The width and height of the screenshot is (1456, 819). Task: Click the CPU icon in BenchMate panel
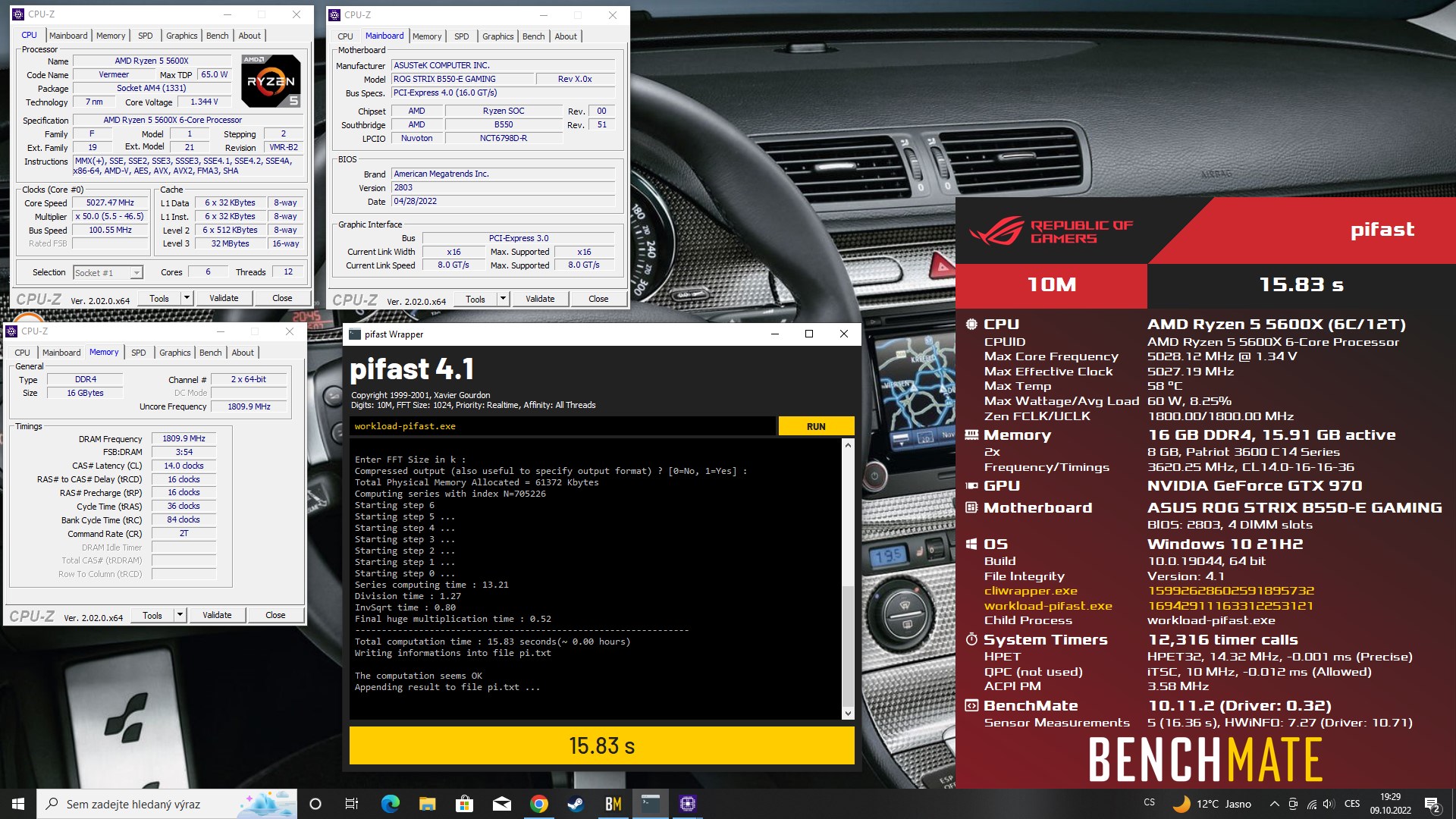[x=971, y=324]
